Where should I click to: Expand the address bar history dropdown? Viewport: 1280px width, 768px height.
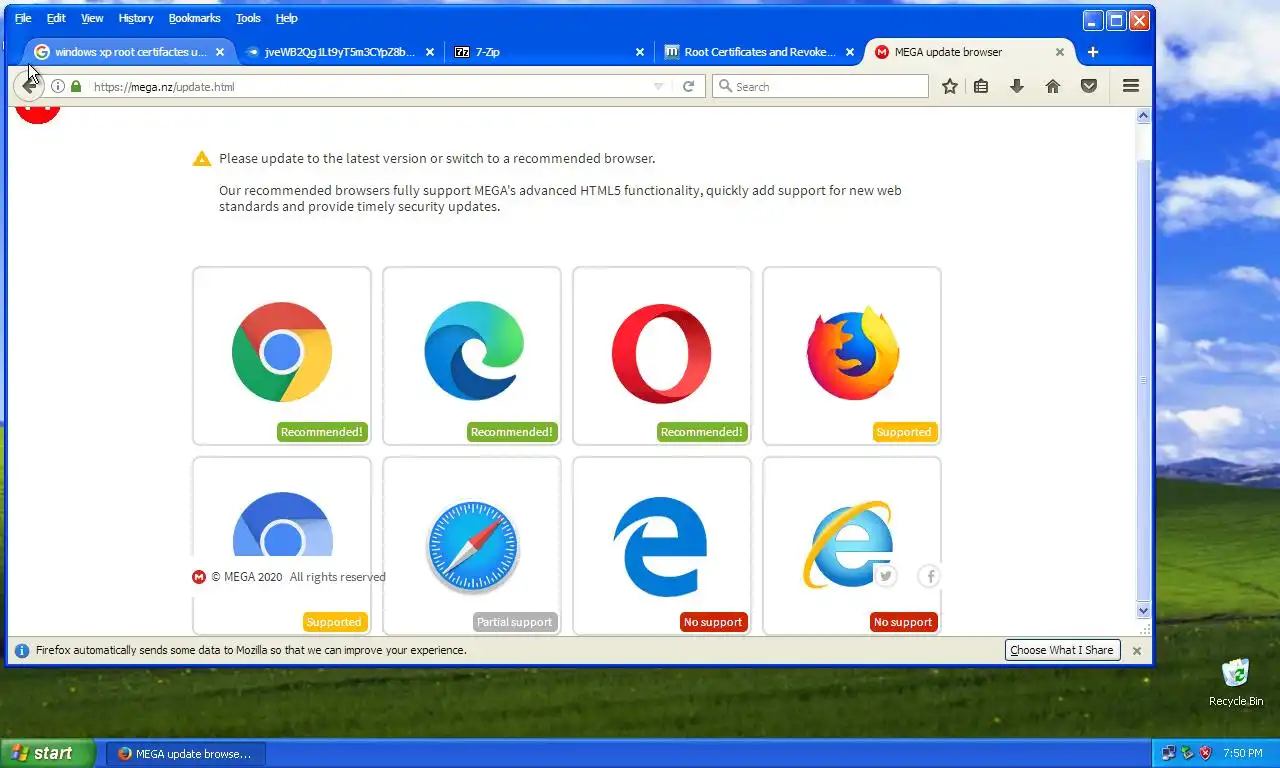point(658,87)
